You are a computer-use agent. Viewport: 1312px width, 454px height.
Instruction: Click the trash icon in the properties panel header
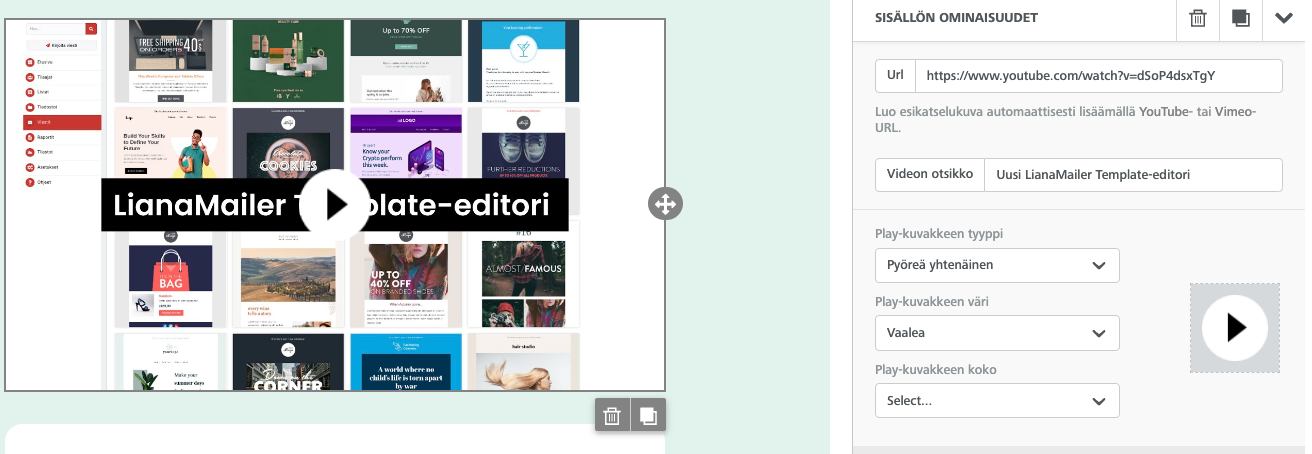click(x=1198, y=19)
